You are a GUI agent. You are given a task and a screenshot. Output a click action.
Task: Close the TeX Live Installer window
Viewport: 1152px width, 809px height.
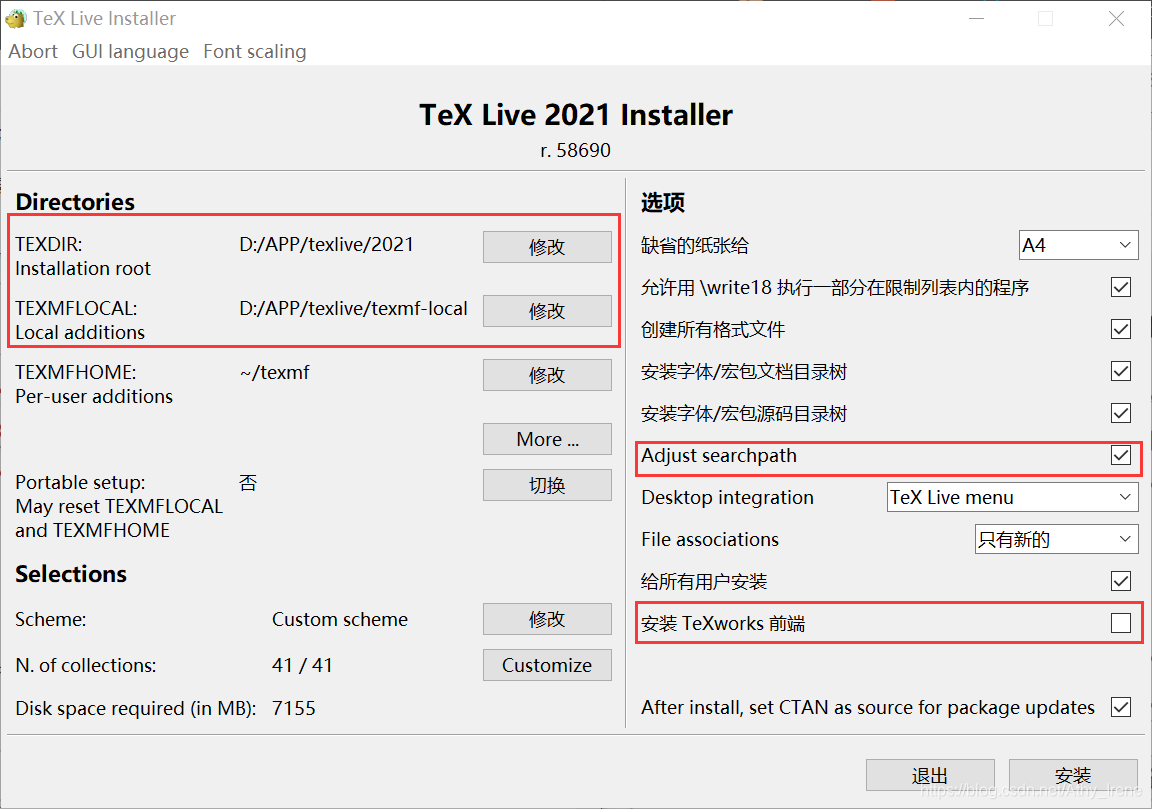tap(1116, 18)
